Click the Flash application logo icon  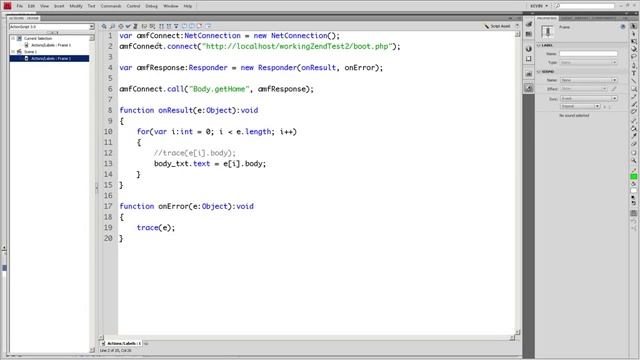click(x=7, y=6)
